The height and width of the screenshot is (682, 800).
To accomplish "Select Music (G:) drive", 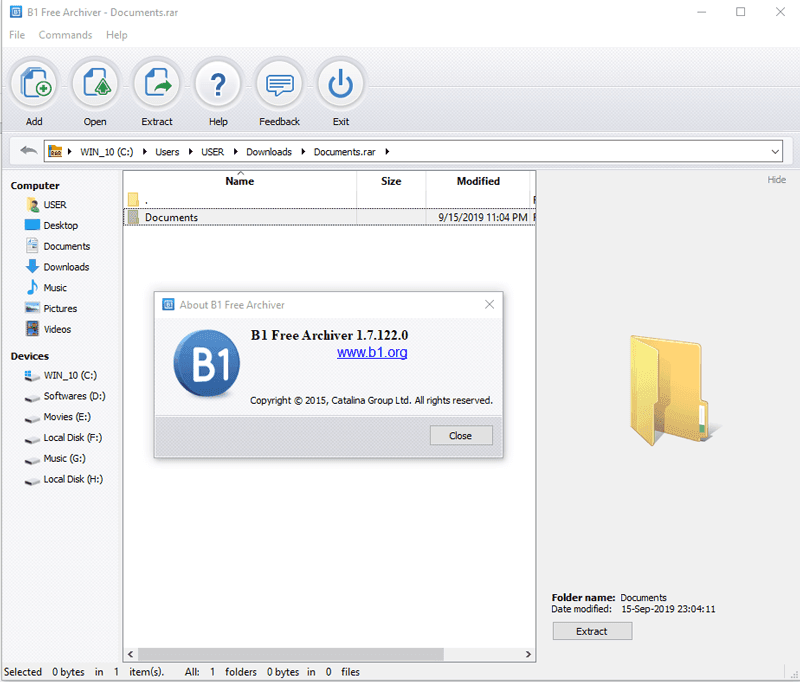I will pyautogui.click(x=55, y=459).
